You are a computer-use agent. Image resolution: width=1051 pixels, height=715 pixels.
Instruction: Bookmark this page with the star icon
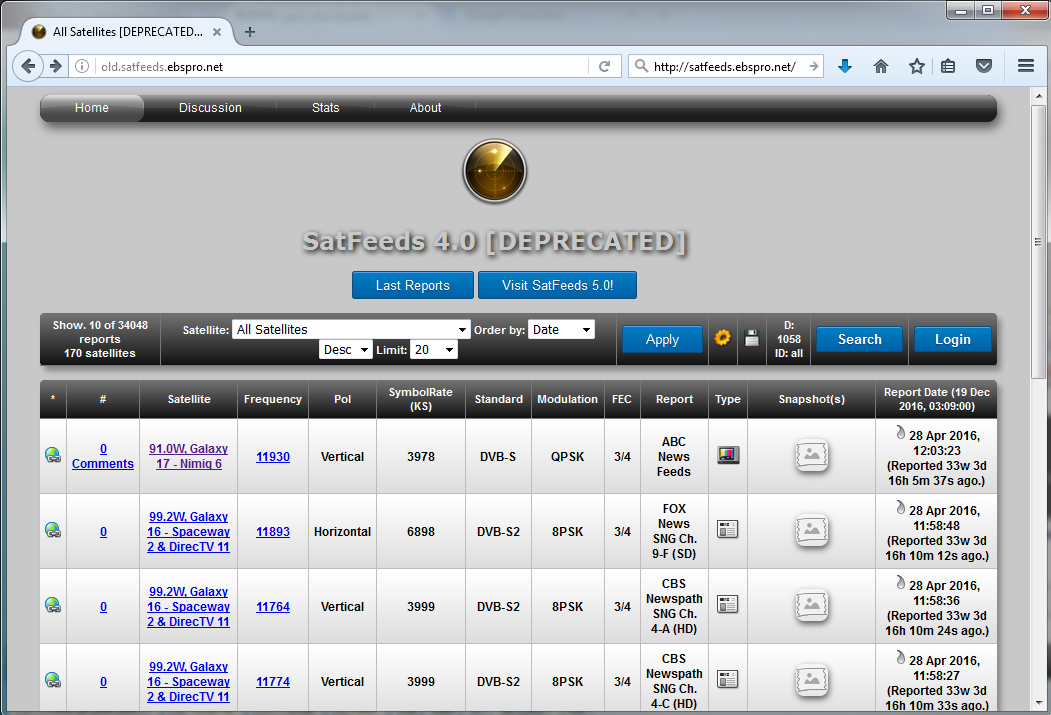916,66
